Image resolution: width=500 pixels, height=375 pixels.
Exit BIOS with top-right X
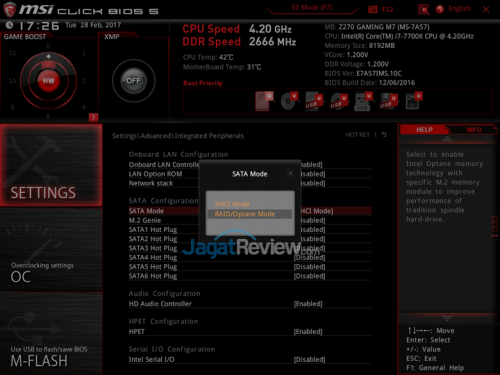(x=486, y=9)
